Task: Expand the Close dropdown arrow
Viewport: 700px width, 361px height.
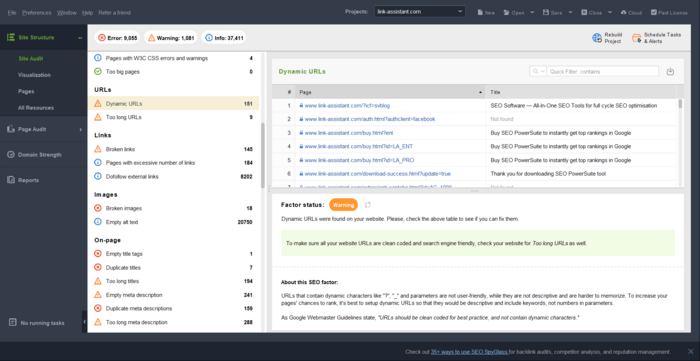Action: pos(609,12)
